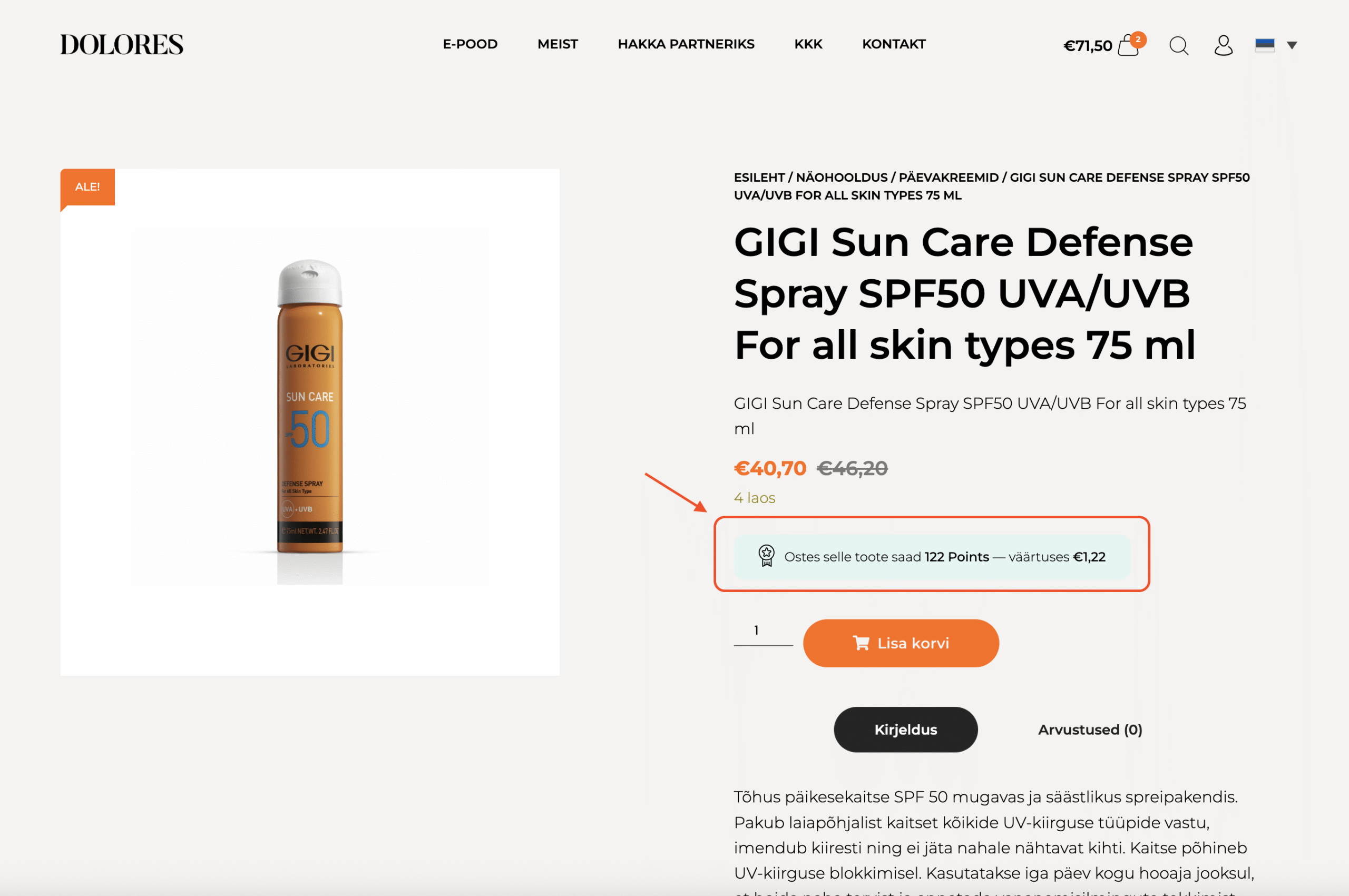Open the KONTAKT page

(x=894, y=44)
